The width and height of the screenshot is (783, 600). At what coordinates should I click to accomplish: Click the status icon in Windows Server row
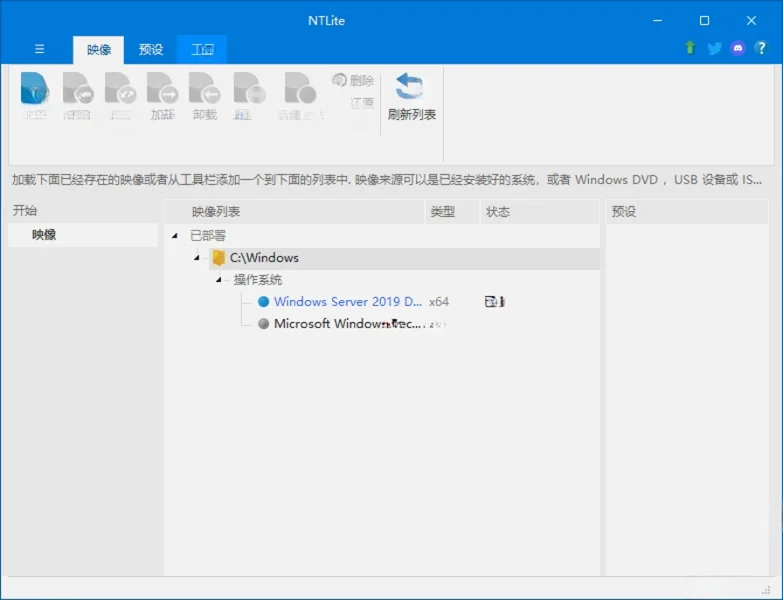coord(494,301)
